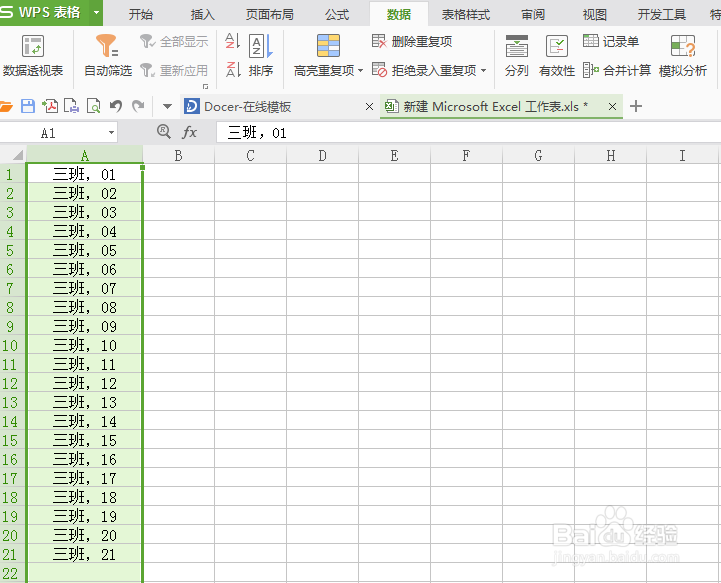Viewport: 721px width, 583px height.
Task: Switch to the 视图 (View) tab
Action: pyautogui.click(x=595, y=15)
